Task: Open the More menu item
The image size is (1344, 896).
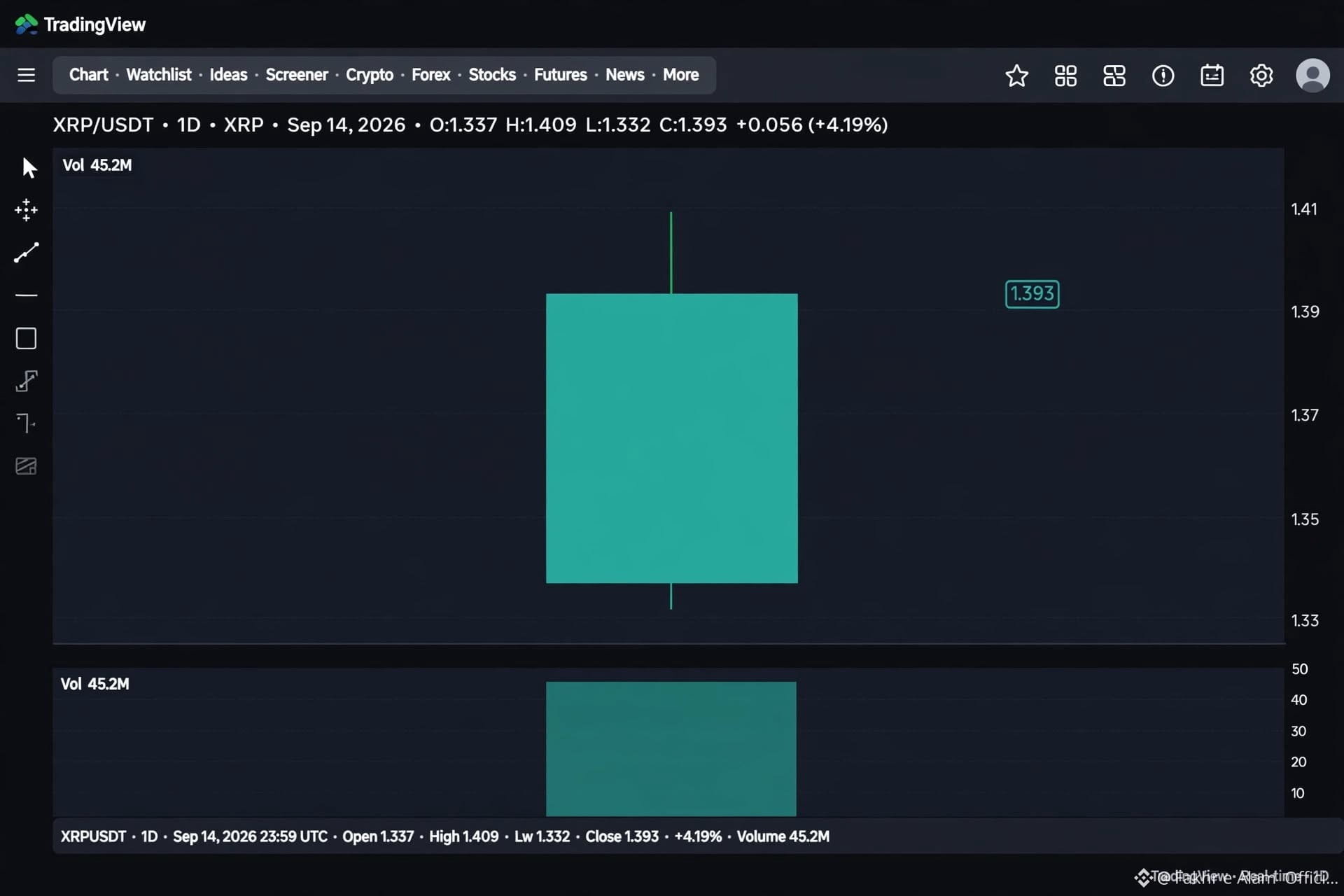Action: pyautogui.click(x=680, y=75)
